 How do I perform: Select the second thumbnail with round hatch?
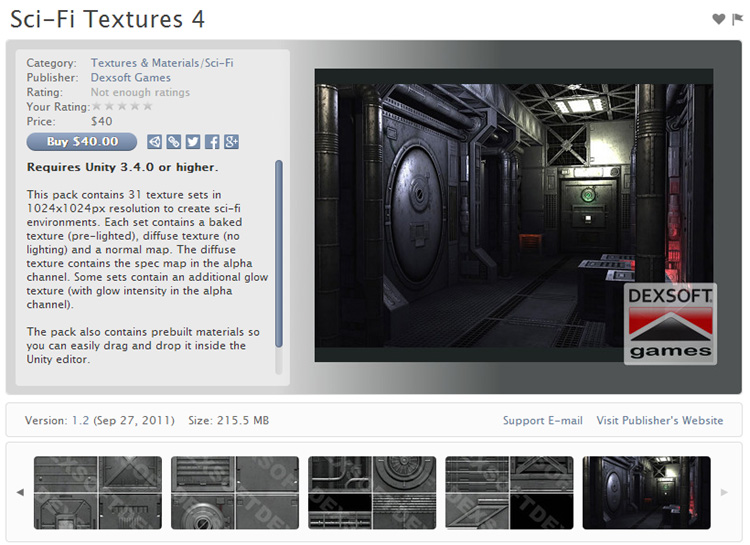coord(235,493)
